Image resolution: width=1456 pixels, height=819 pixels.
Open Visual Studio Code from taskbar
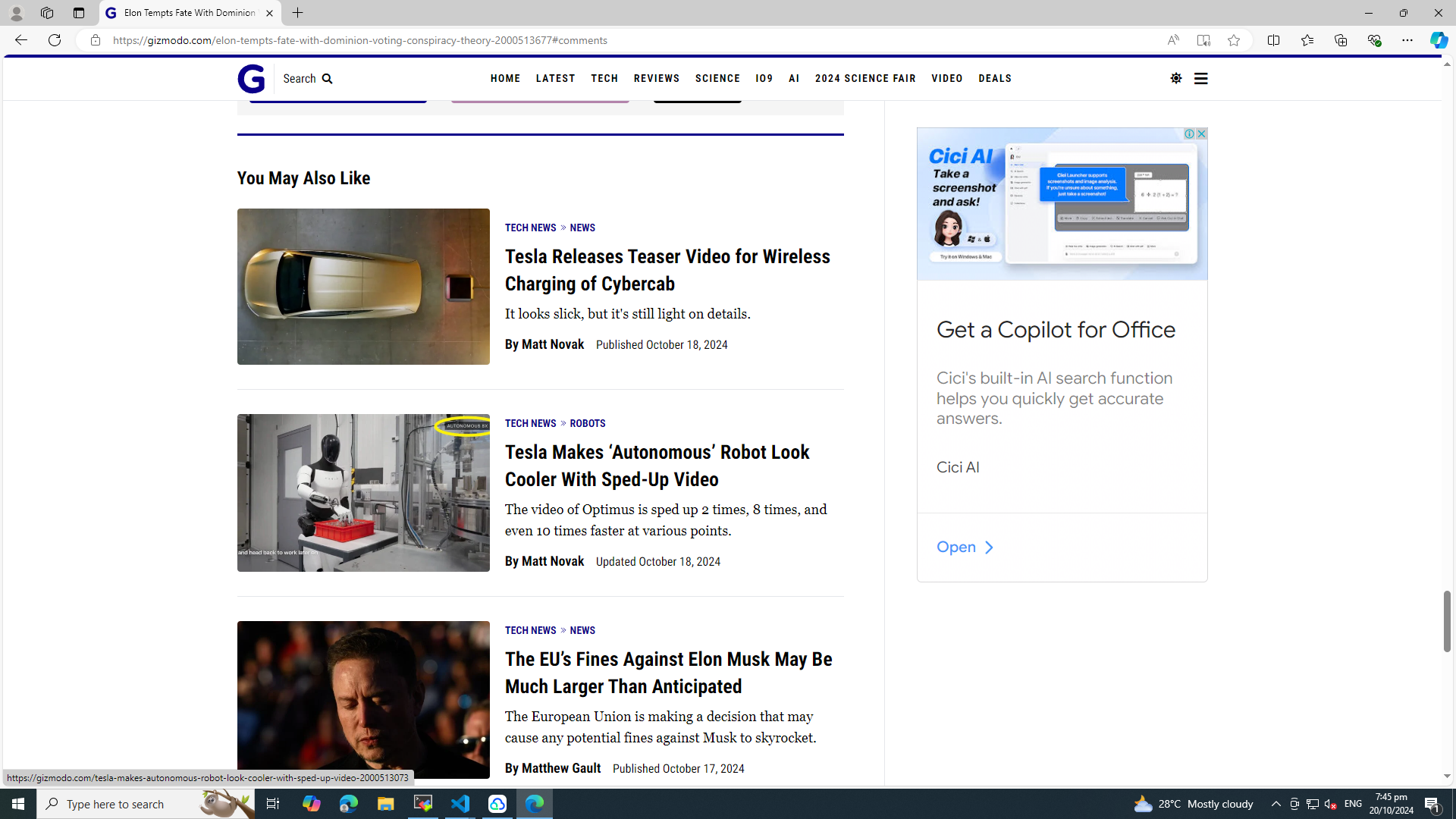tap(460, 804)
